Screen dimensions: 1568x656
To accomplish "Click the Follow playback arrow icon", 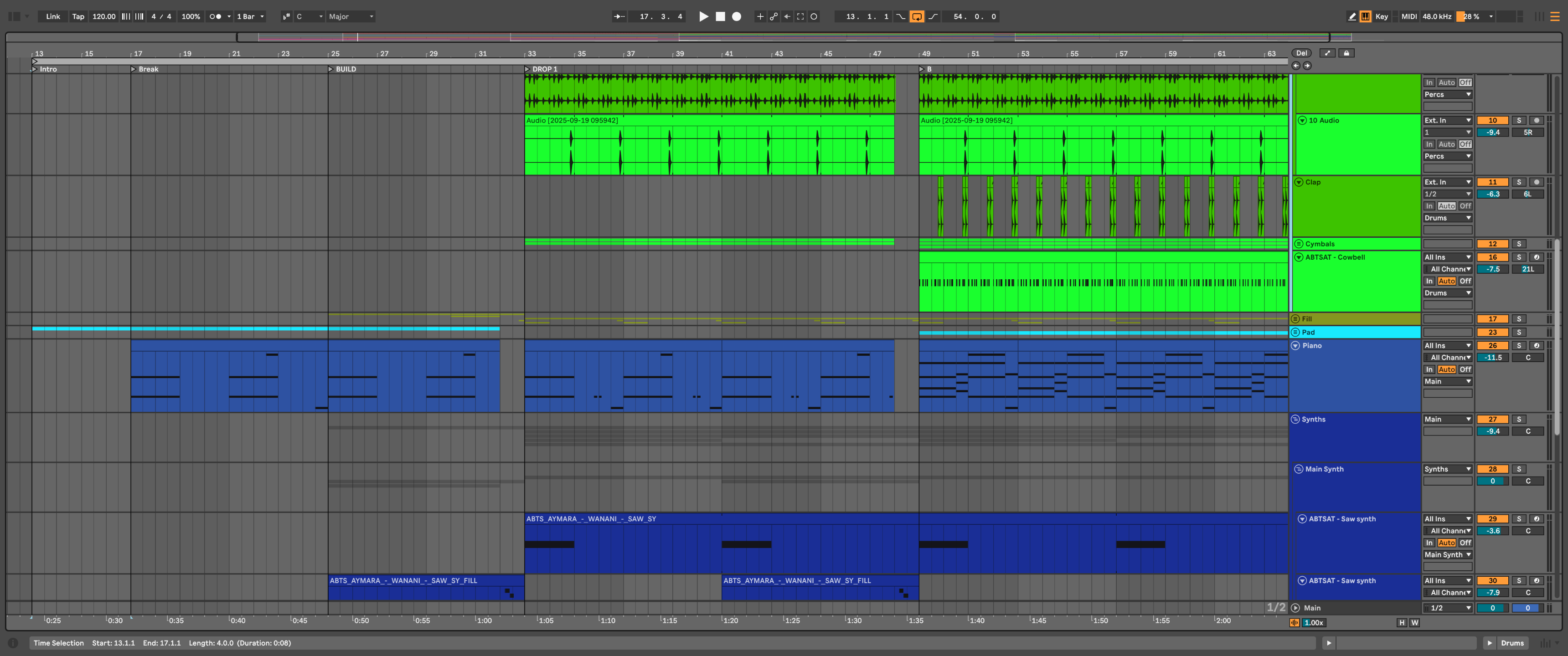I will [x=619, y=16].
